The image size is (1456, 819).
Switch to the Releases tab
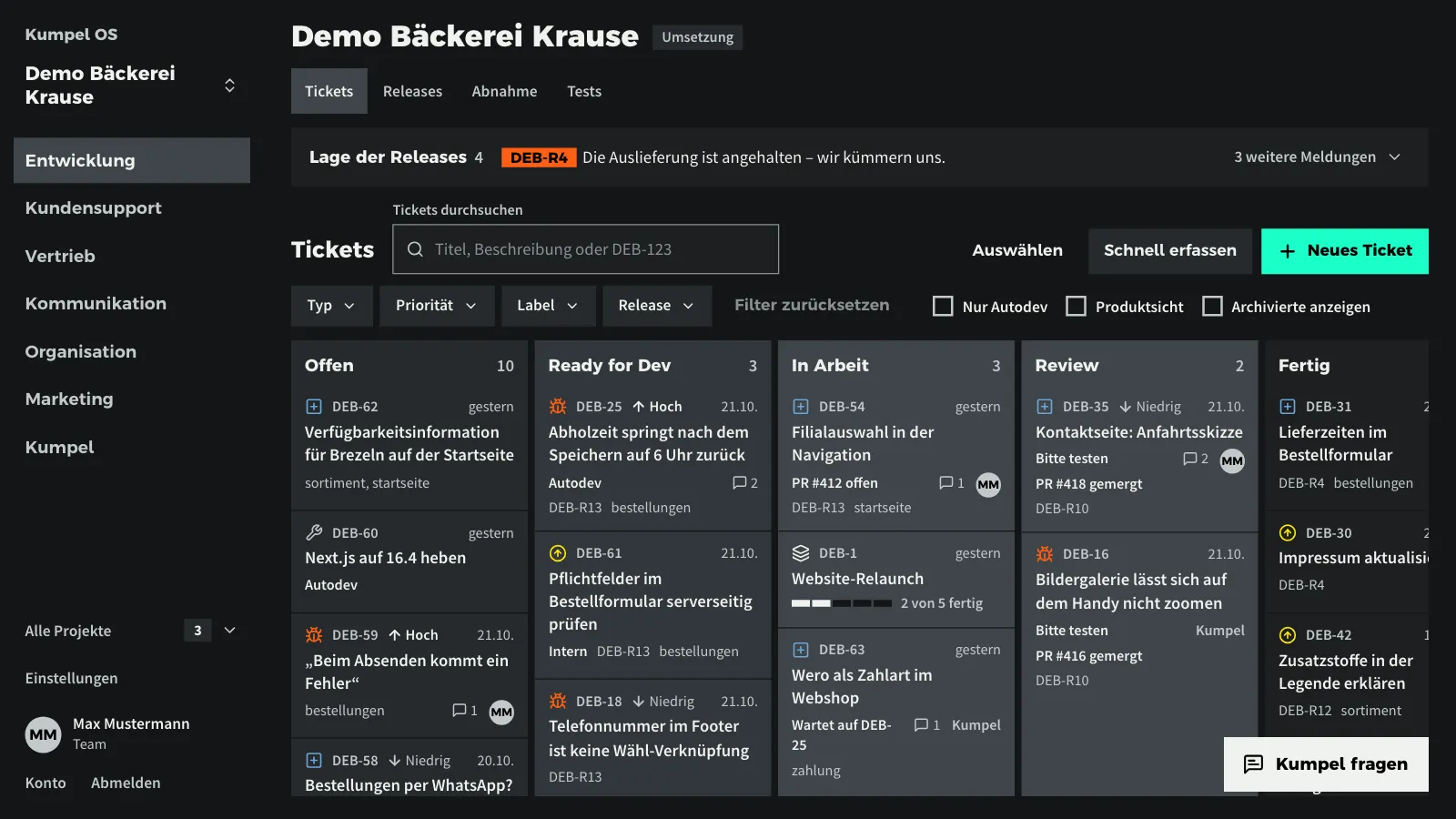click(x=412, y=91)
